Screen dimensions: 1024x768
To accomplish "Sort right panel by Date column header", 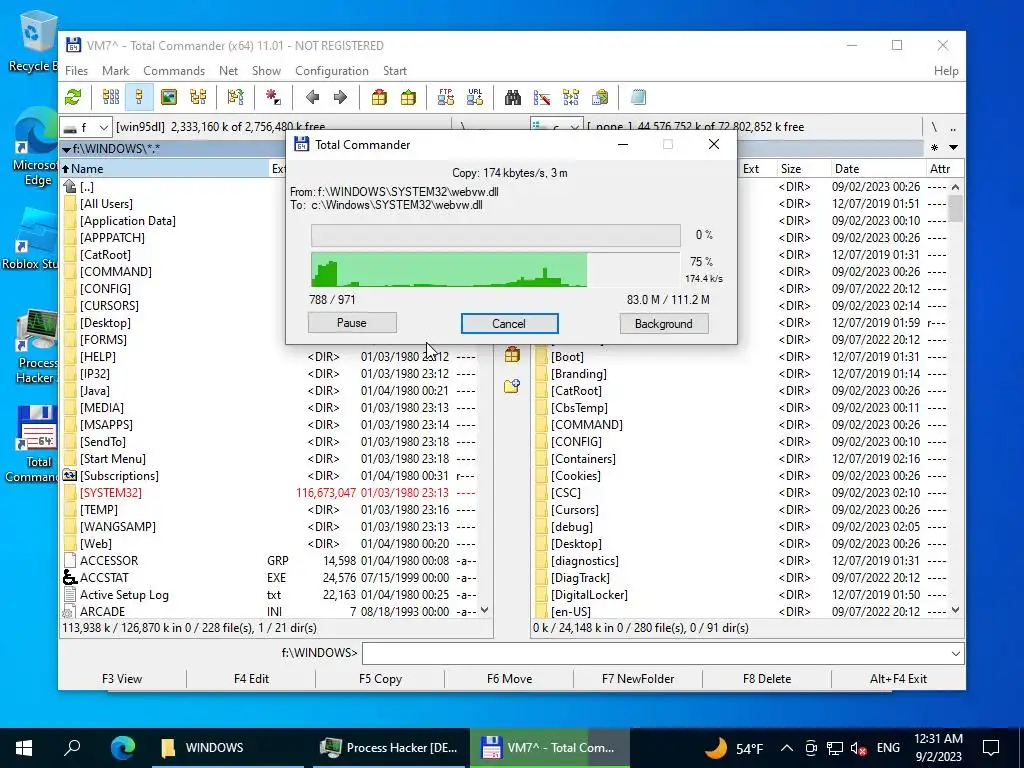I will click(x=877, y=168).
